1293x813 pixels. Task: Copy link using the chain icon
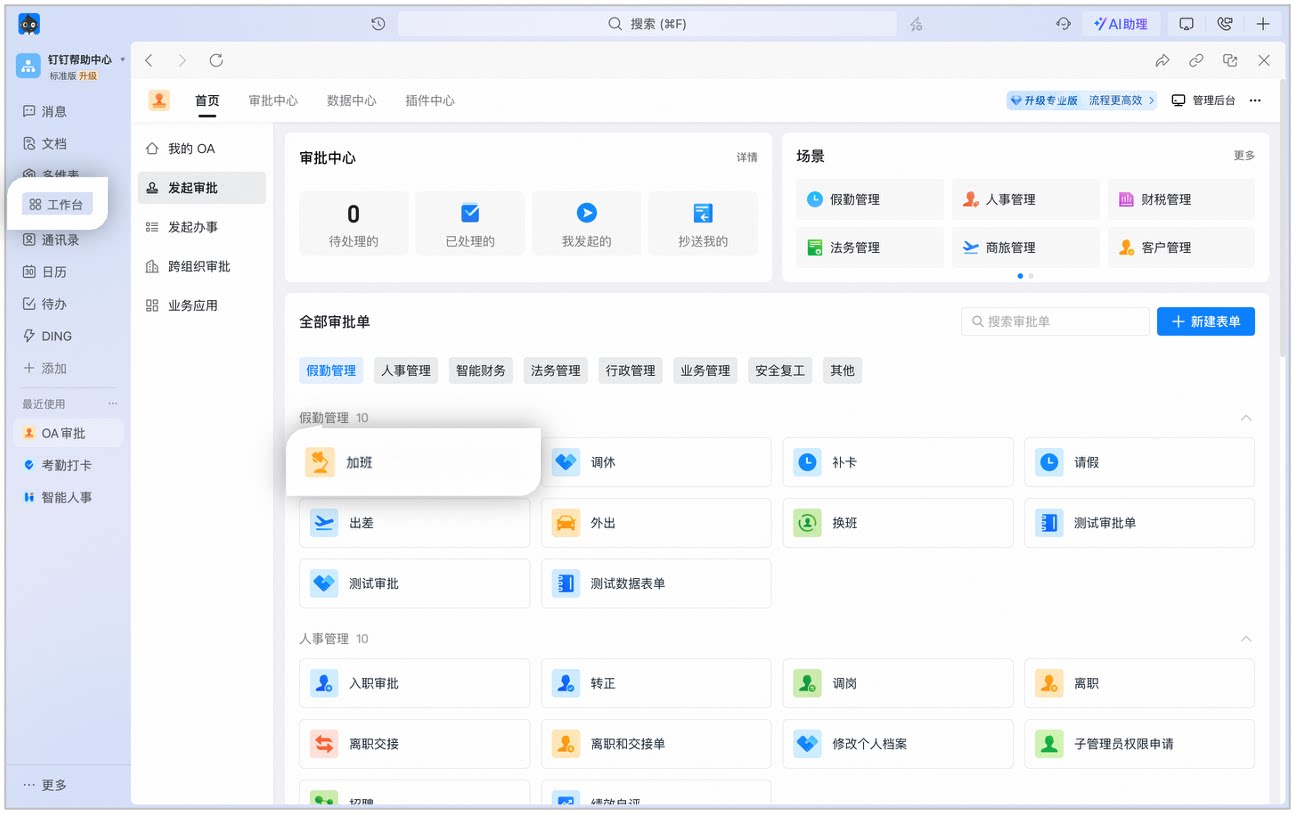point(1196,61)
